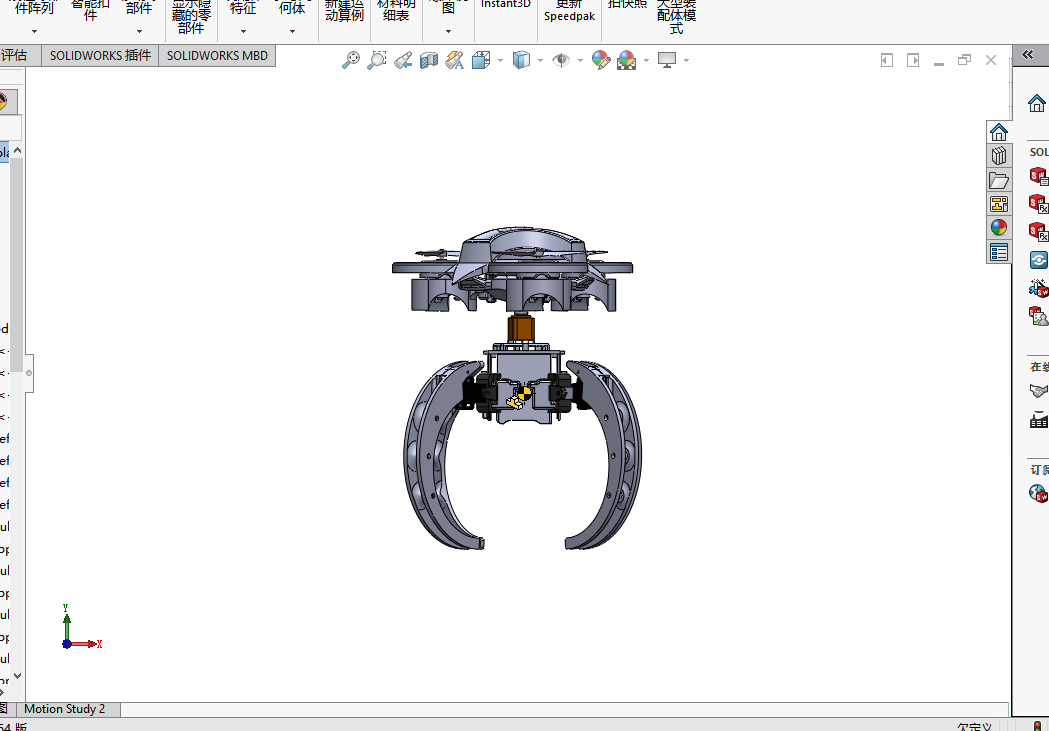Click the 材料明细表 button
1049x731 pixels.
396,11
